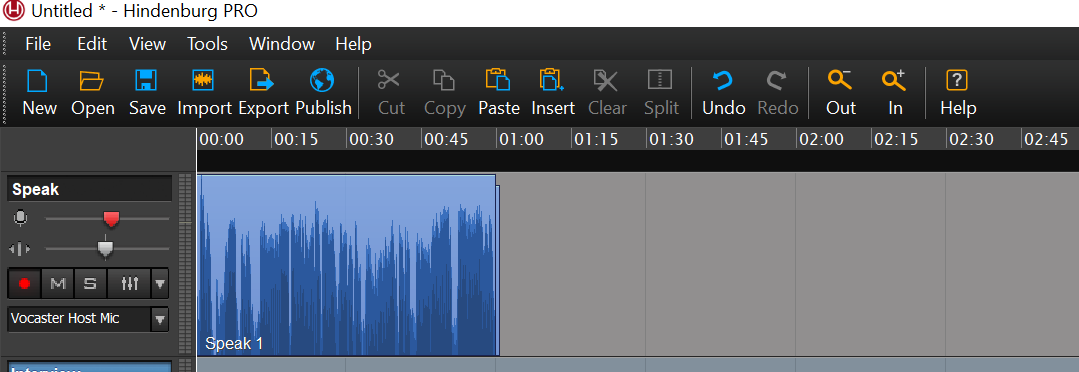Click the Speak track level meter
1079x372 pixels.
[184, 264]
